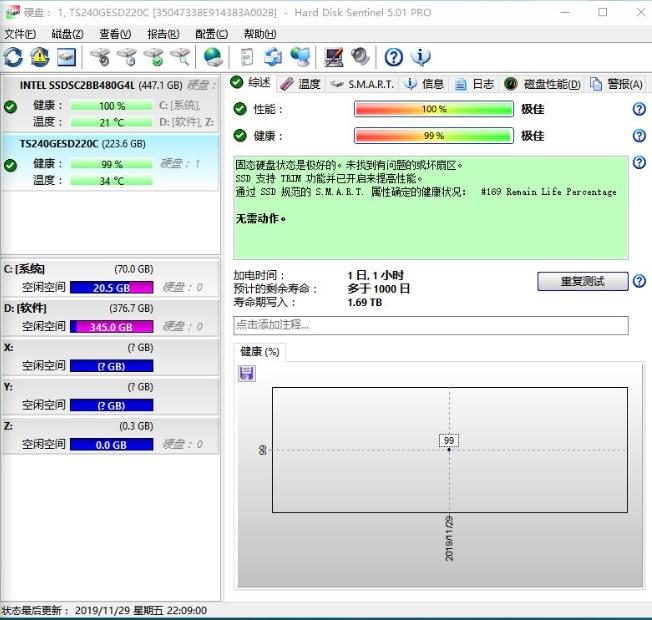Click the '无需动作。' text in status box
This screenshot has width=652, height=620.
[x=261, y=218]
